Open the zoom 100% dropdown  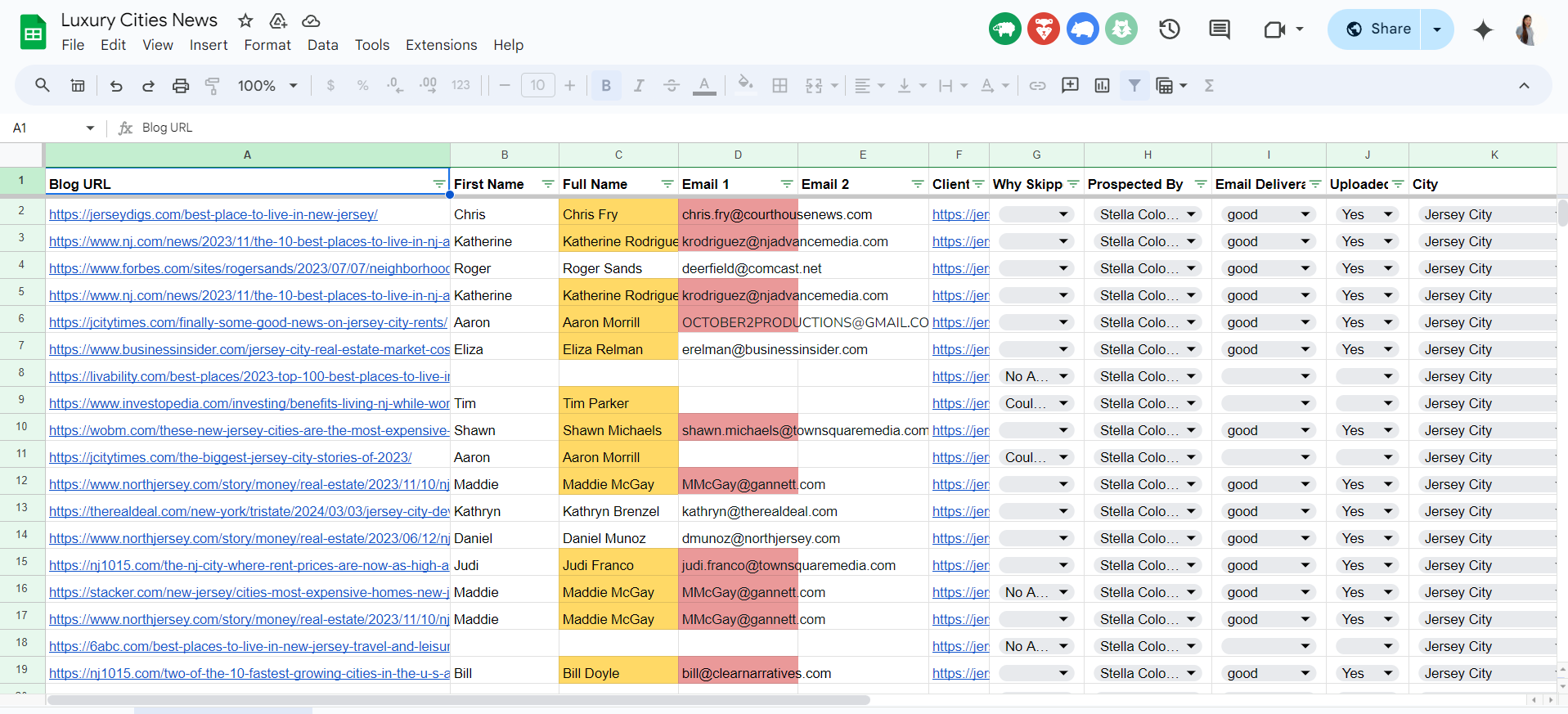(267, 86)
